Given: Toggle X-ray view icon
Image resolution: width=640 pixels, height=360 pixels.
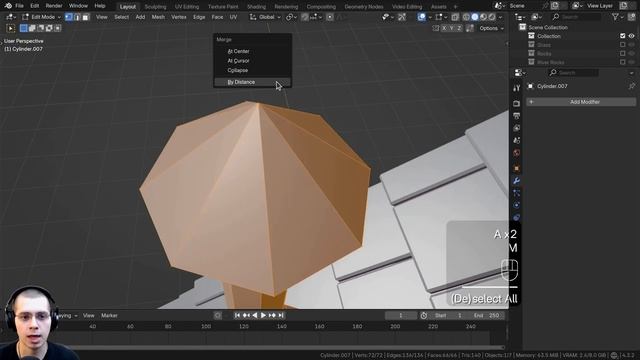Looking at the screenshot, I should (x=455, y=17).
